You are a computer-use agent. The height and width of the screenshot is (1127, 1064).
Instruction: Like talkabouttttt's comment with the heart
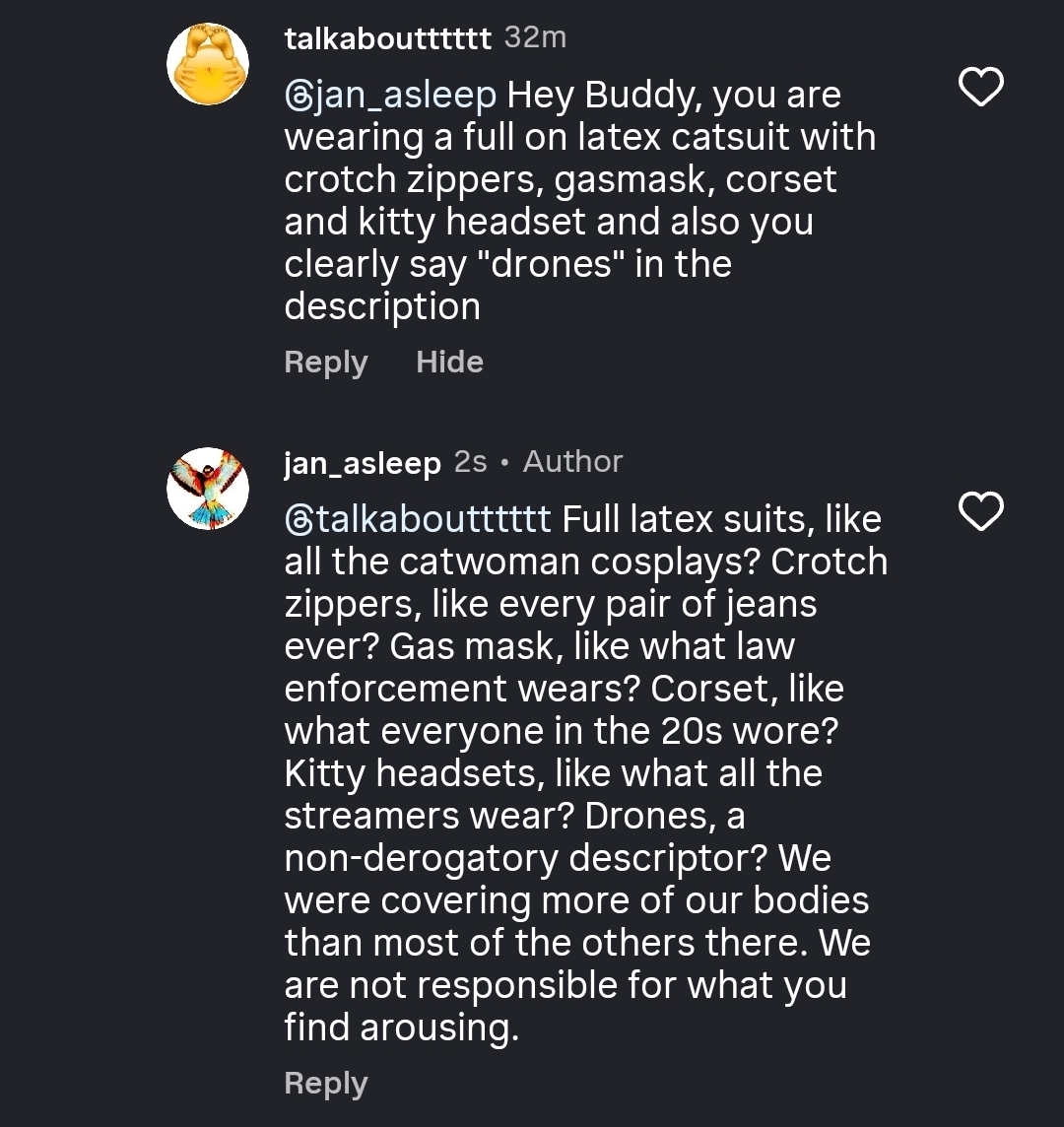coord(980,88)
